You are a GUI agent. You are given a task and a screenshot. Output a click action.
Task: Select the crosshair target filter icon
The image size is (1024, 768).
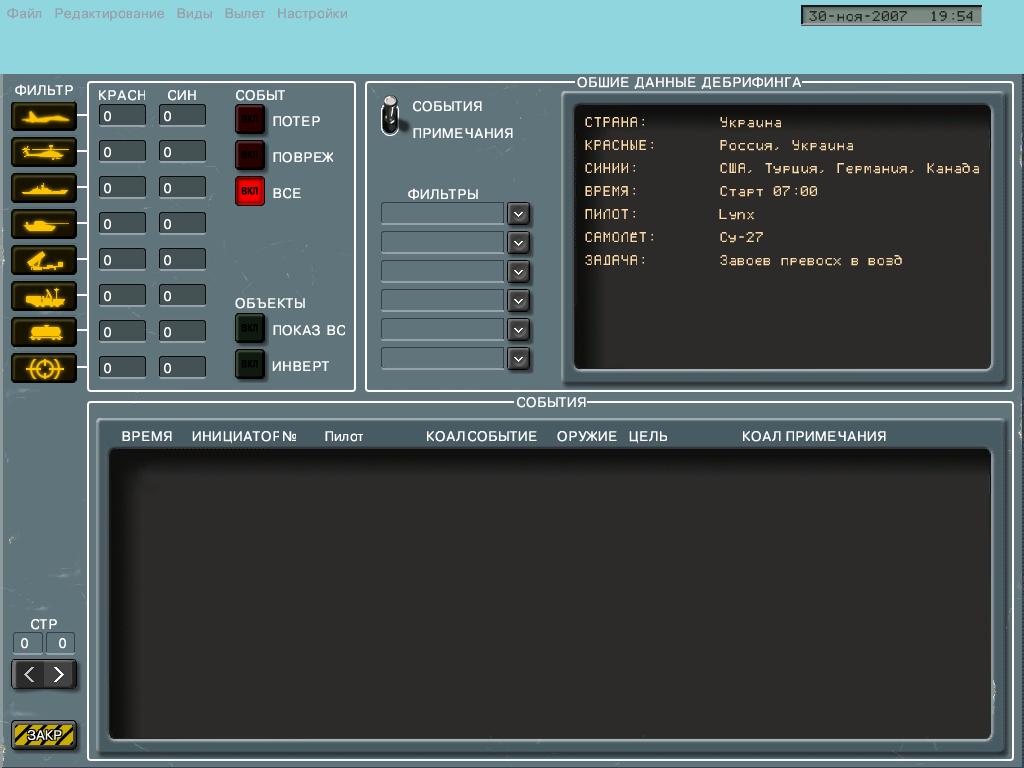(x=44, y=368)
